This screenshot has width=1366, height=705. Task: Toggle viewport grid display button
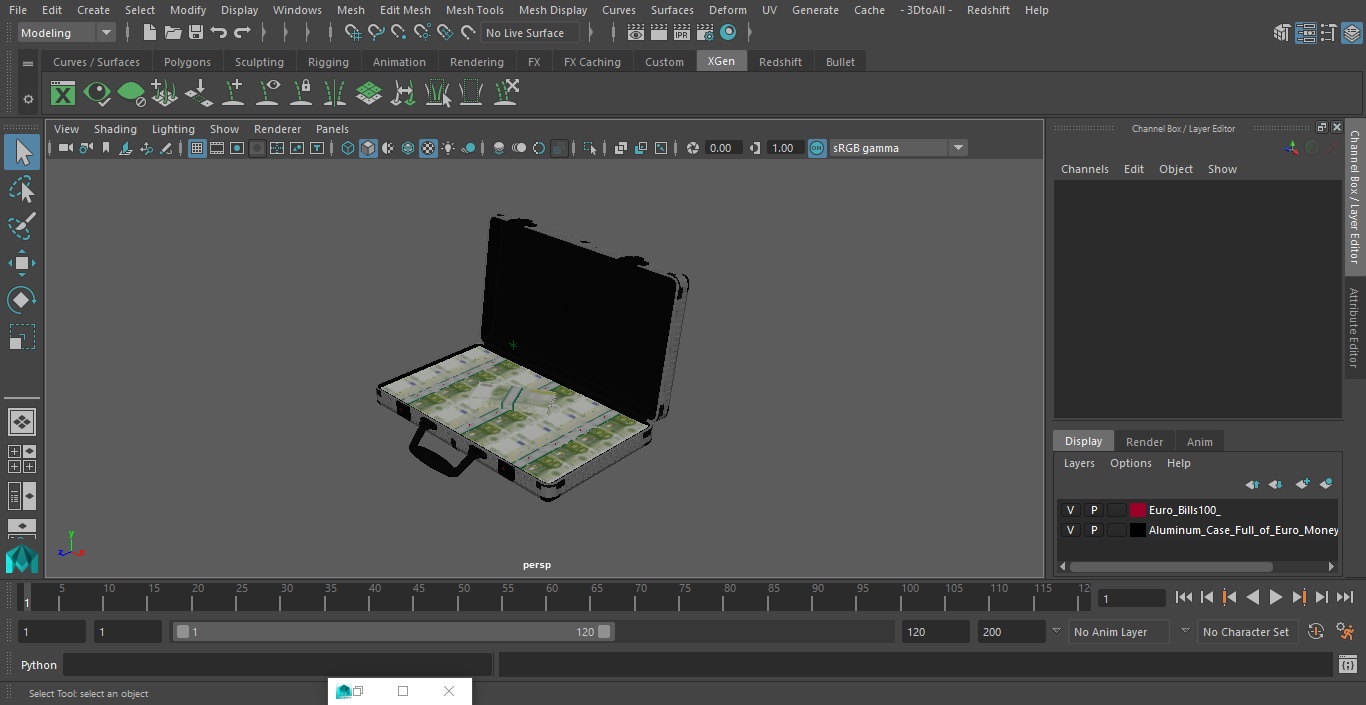point(197,148)
